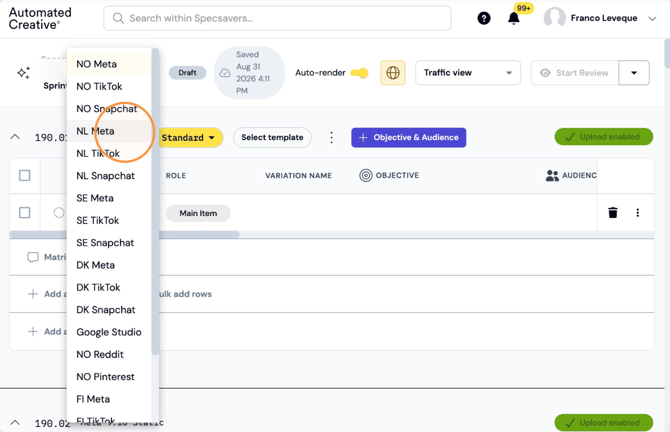Click the globe language icon
670x432 pixels.
tap(393, 73)
